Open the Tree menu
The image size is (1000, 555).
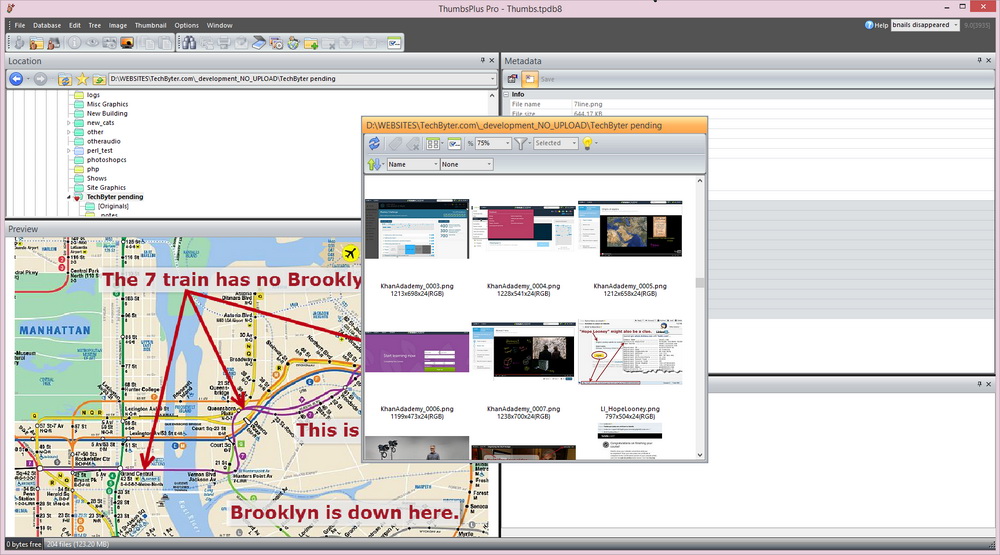tap(94, 26)
